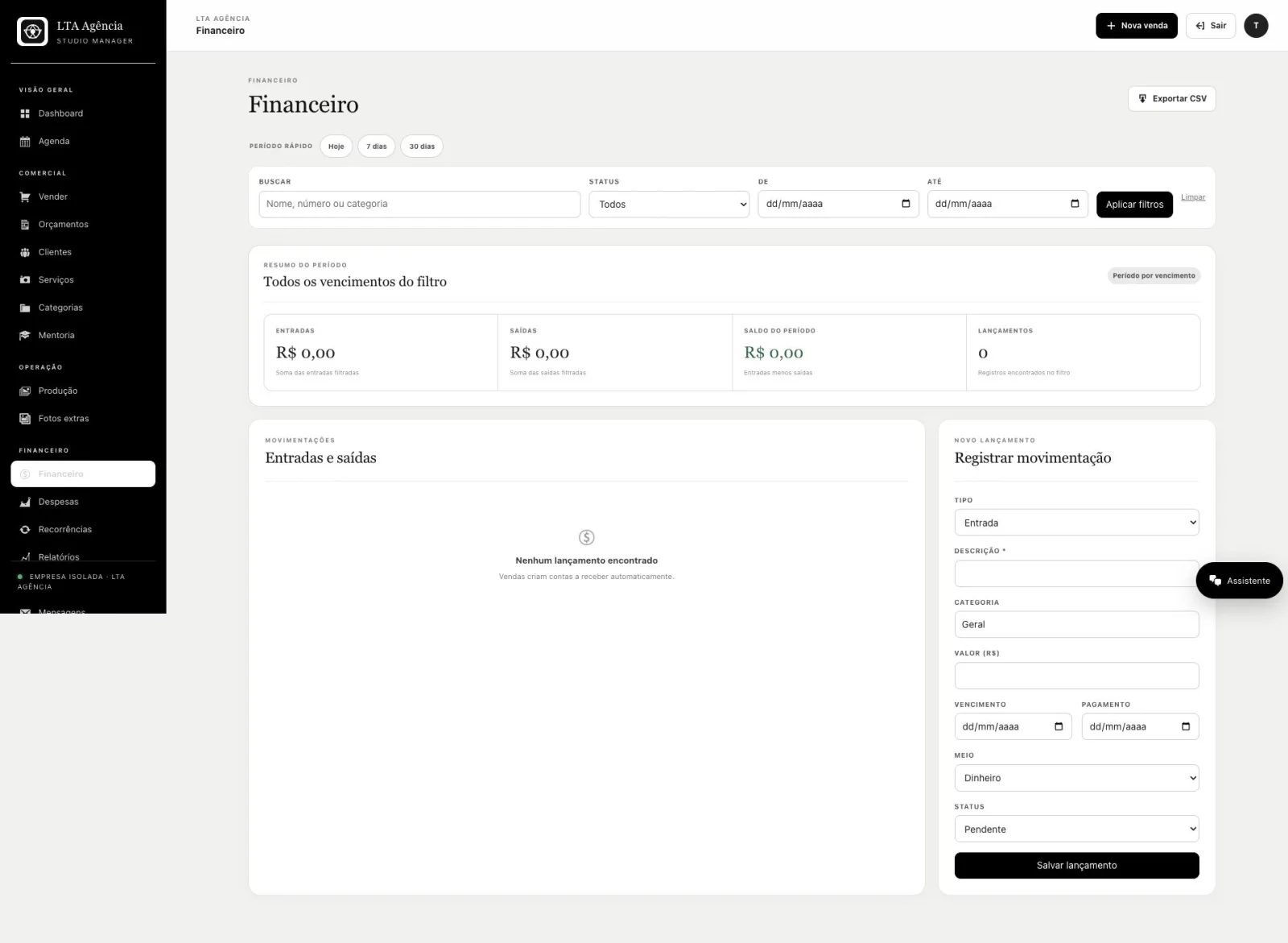
Task: Open Despesas menu item
Action: [83, 502]
